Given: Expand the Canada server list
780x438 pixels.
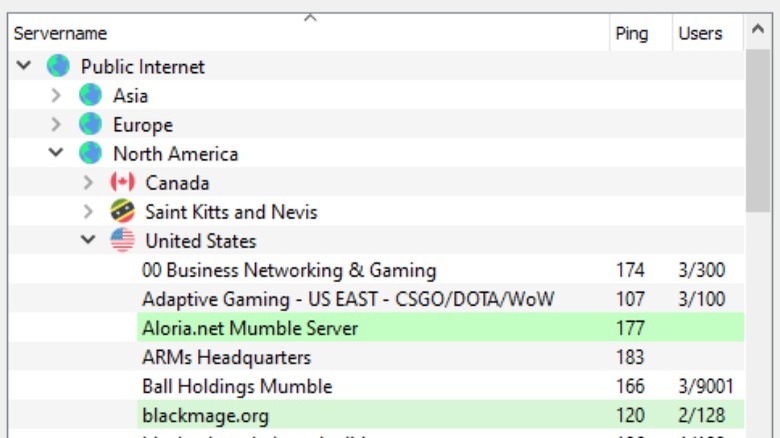Looking at the screenshot, I should pyautogui.click(x=88, y=182).
